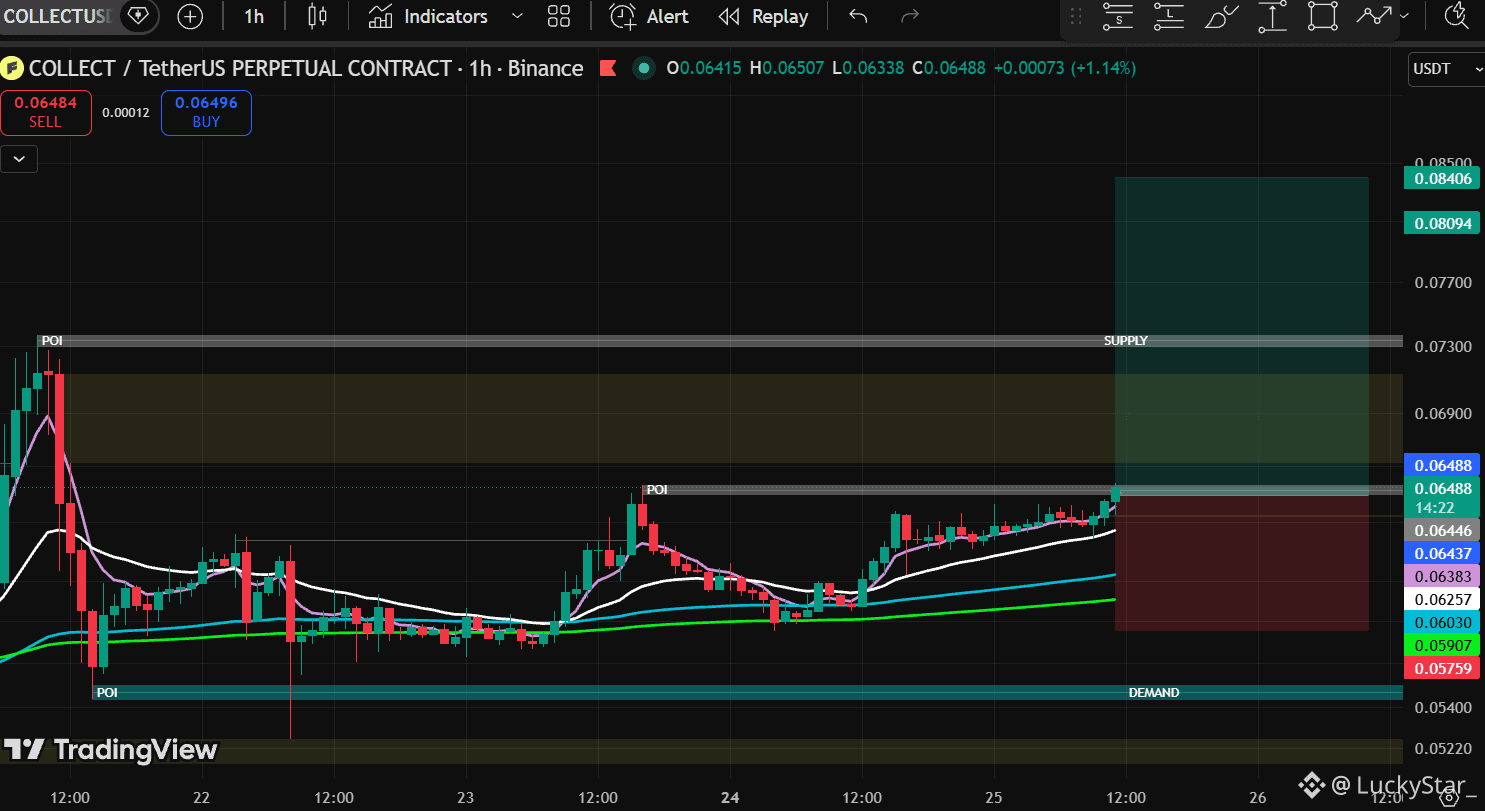This screenshot has width=1485, height=811.
Task: Click the POI label on the supply line
Action: coord(52,341)
